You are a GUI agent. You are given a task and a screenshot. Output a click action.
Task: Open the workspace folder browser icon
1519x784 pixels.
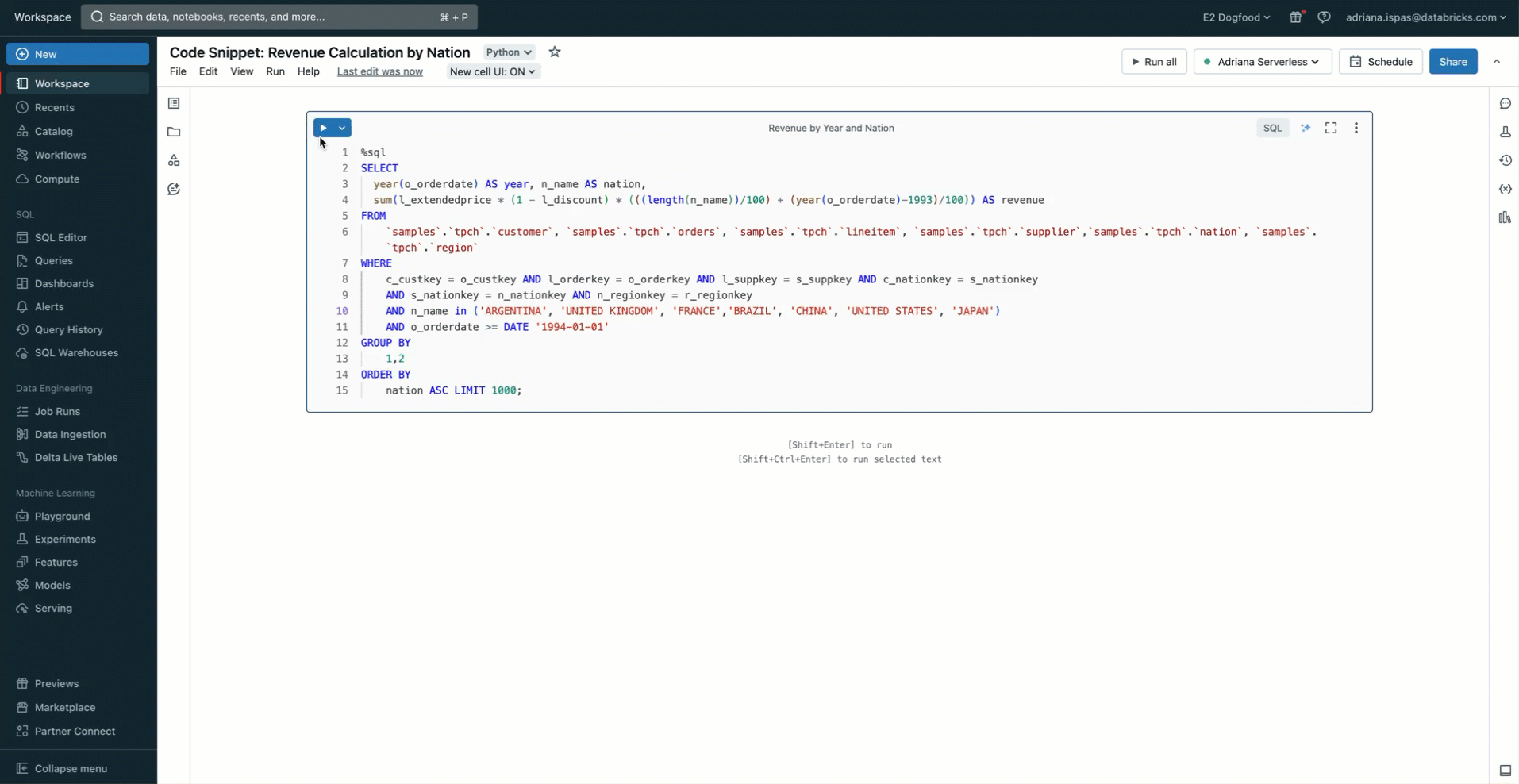click(174, 132)
